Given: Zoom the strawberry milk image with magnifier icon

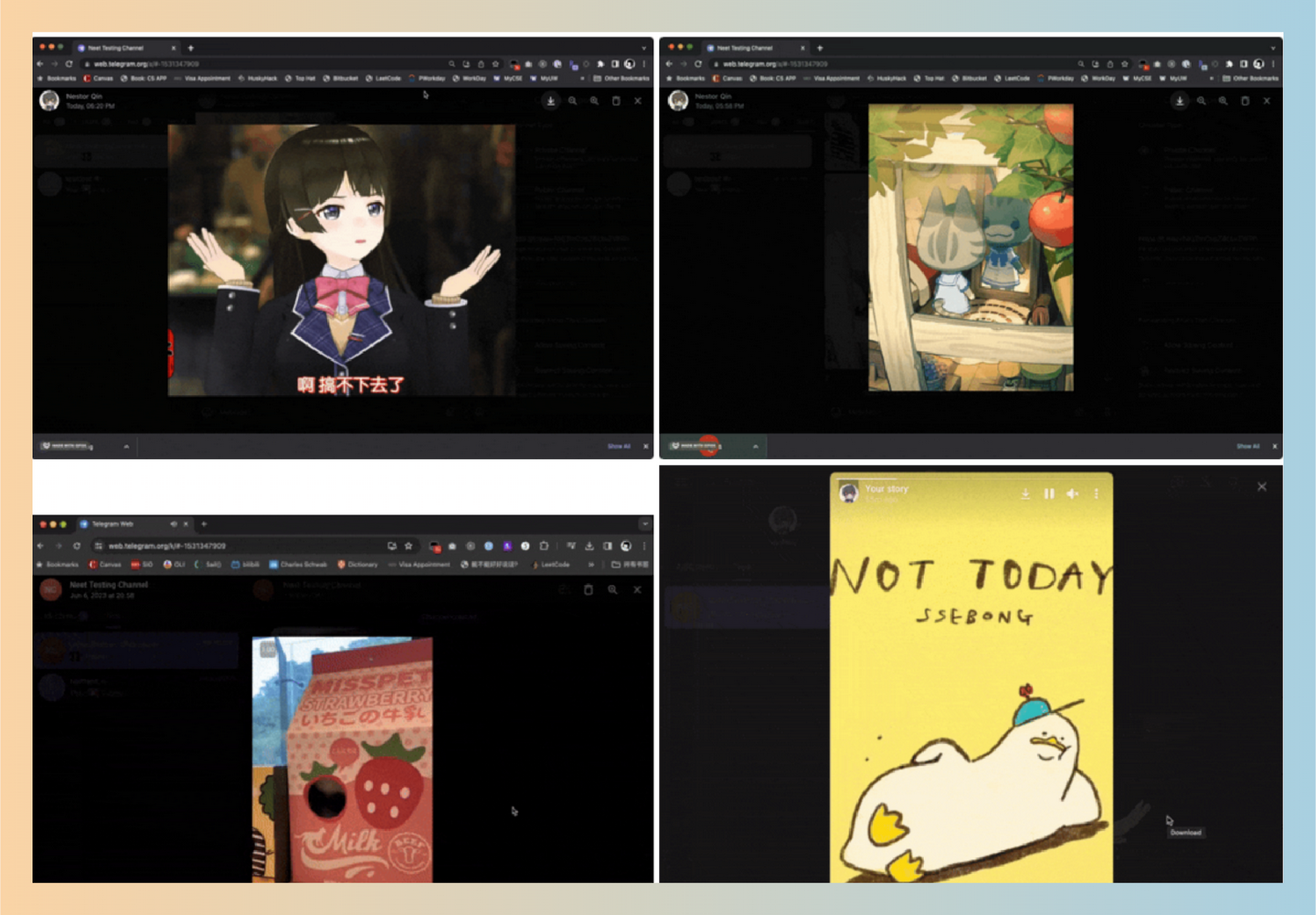Looking at the screenshot, I should click(x=612, y=590).
